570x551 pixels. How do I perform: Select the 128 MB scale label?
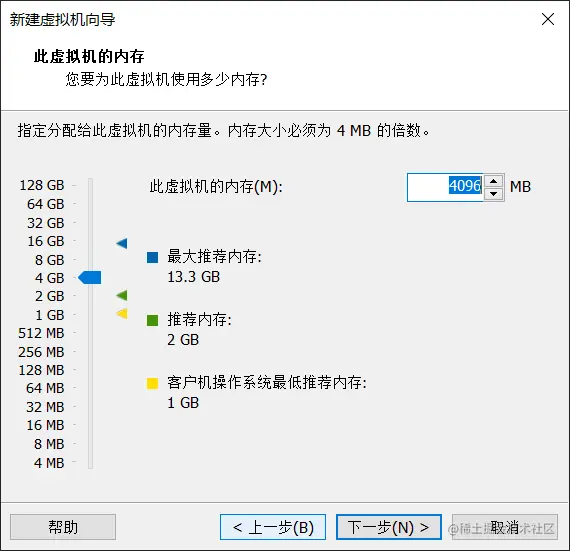pos(41,370)
